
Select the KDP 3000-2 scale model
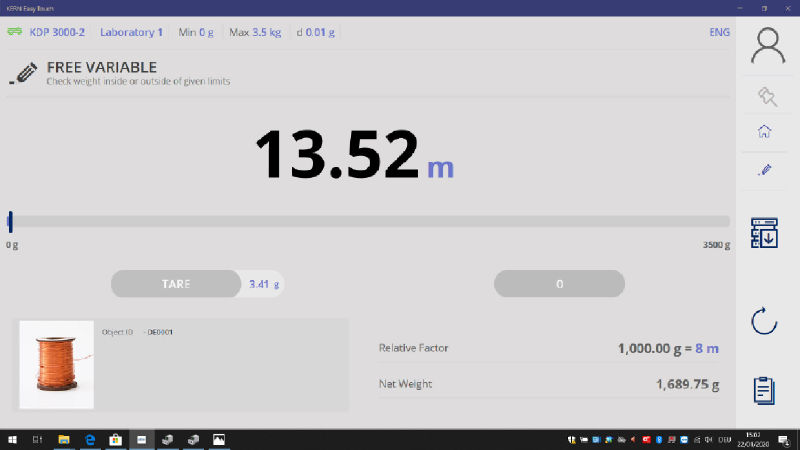(55, 32)
